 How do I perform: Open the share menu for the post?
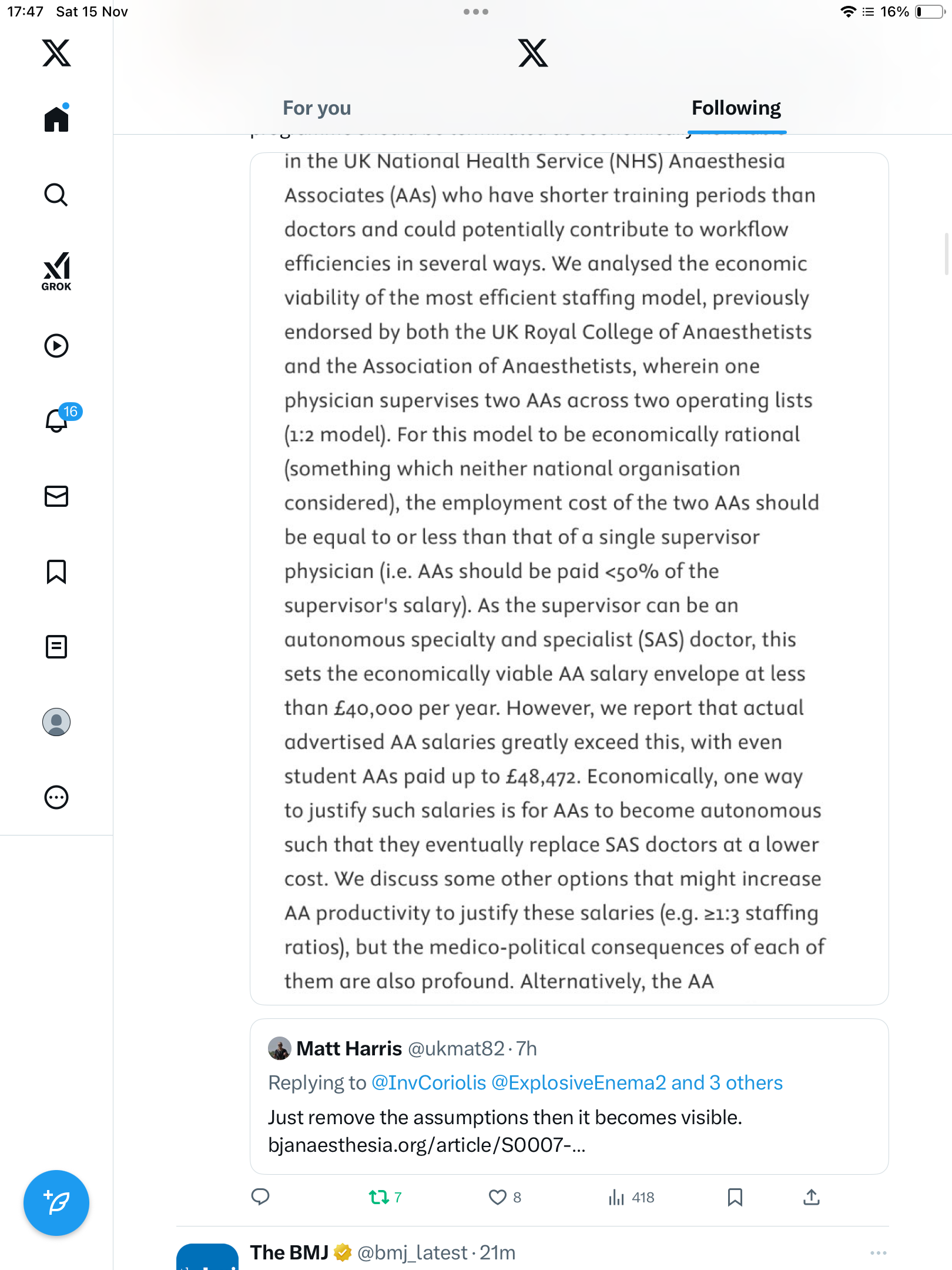[812, 1197]
